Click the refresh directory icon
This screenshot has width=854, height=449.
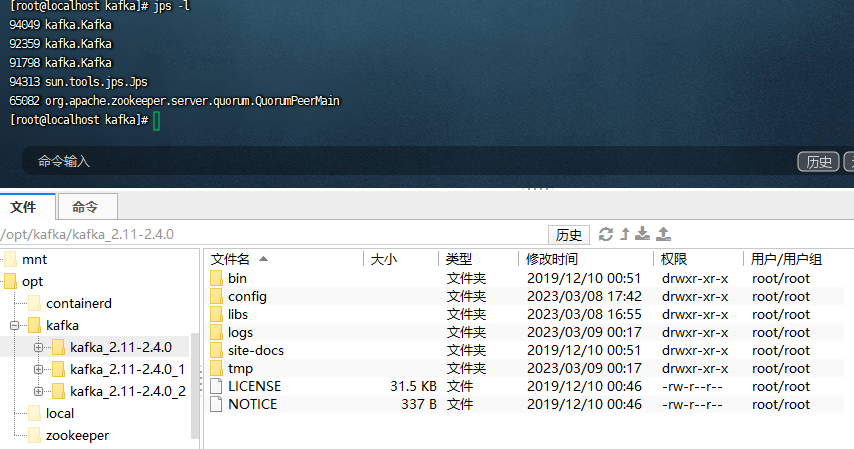point(606,234)
